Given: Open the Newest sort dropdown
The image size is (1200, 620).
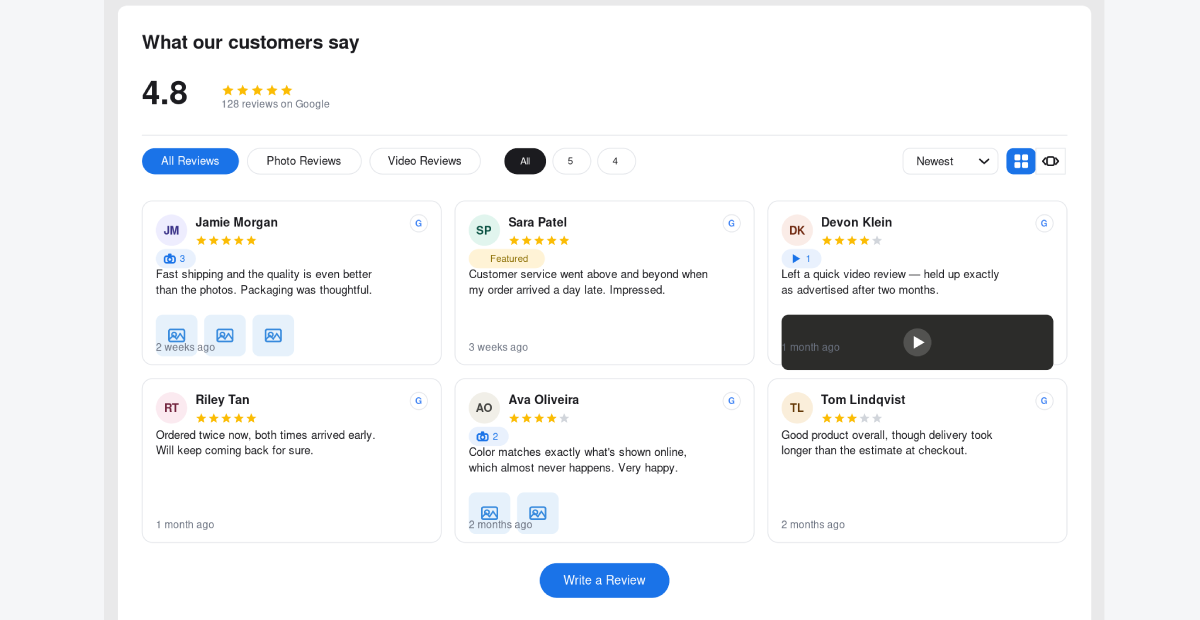Looking at the screenshot, I should tap(950, 161).
